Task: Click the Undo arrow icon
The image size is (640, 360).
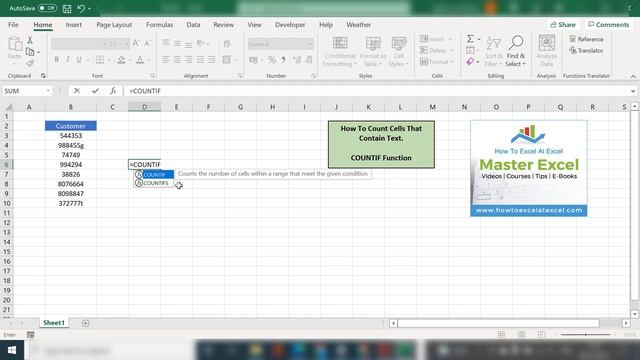Action: 81,9
